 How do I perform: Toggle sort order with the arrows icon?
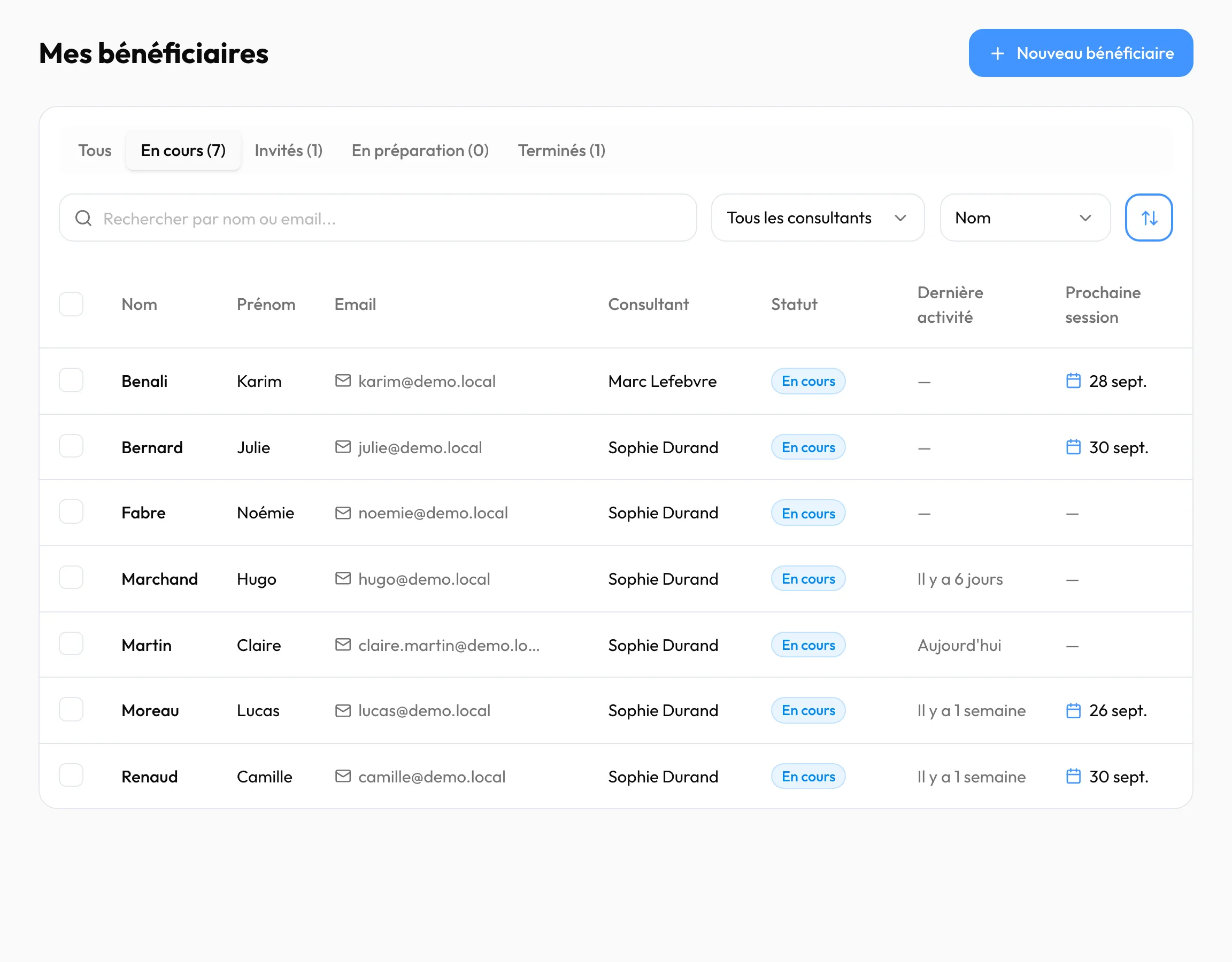click(1149, 218)
